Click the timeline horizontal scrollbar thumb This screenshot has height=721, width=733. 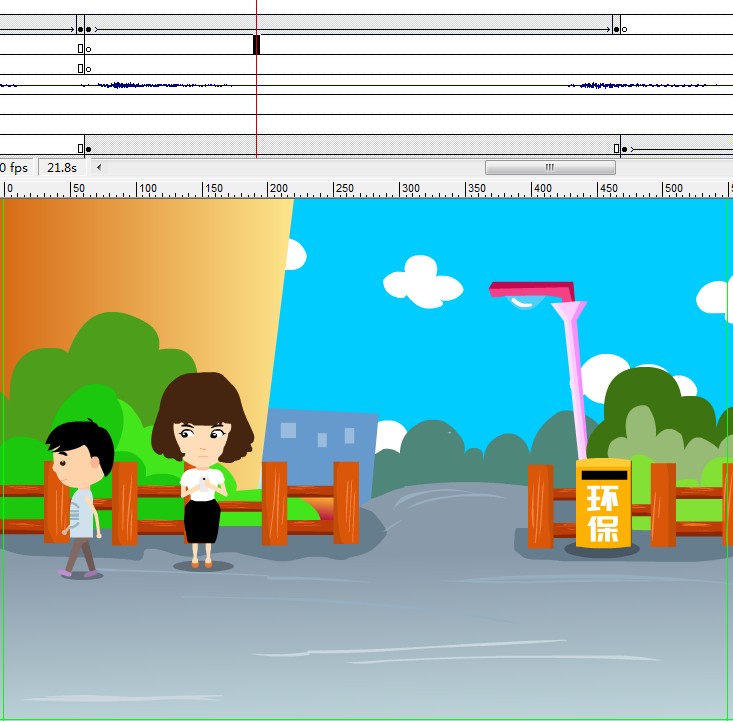coord(549,167)
